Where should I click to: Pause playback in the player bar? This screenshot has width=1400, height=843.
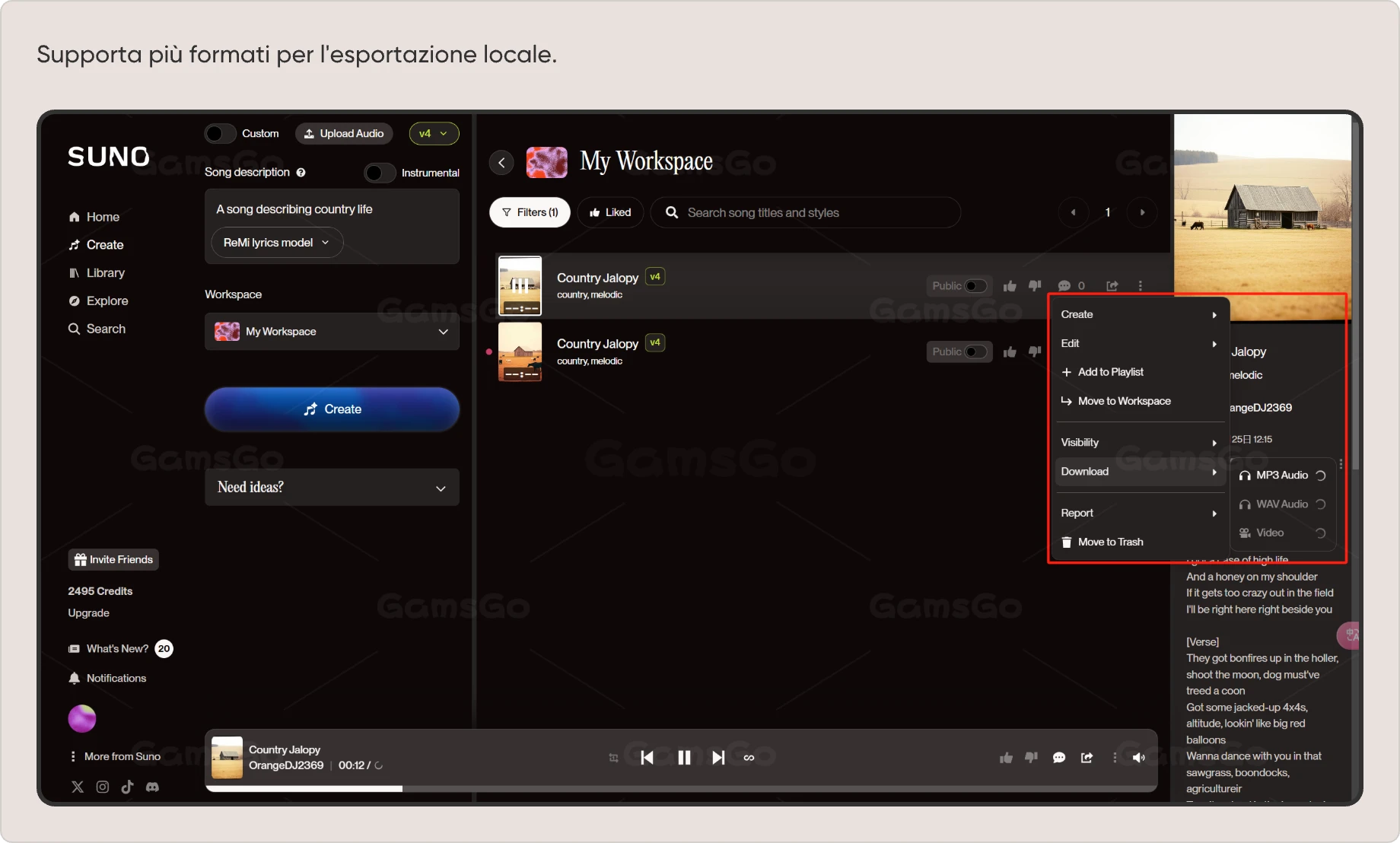684,757
